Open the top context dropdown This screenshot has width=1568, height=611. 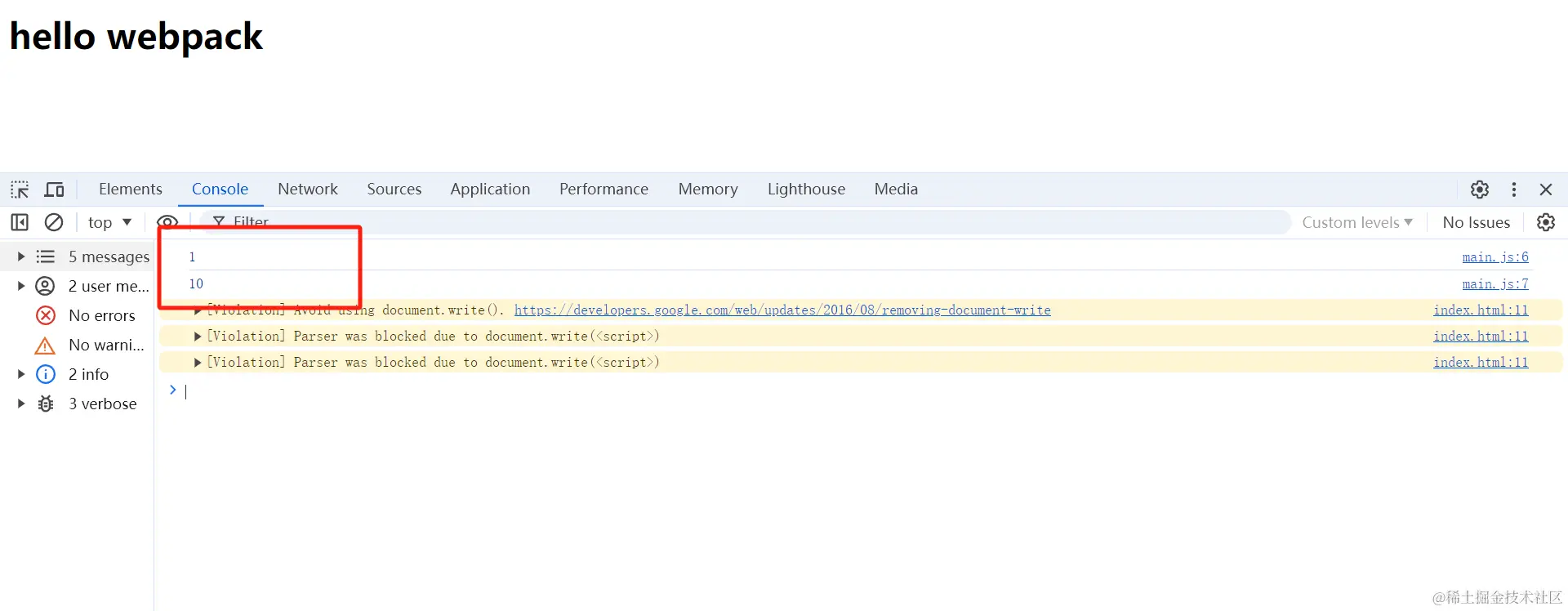[109, 222]
